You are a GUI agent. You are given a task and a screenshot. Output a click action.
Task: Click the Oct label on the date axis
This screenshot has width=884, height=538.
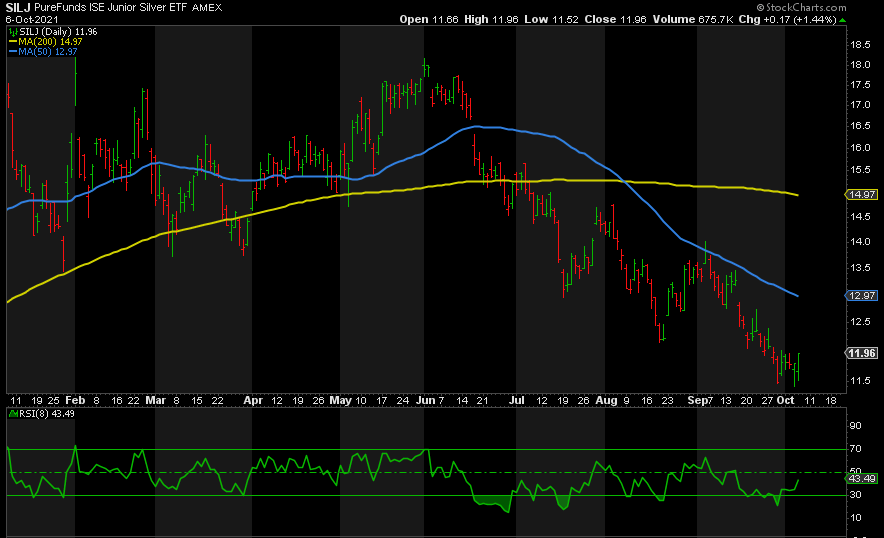tap(785, 400)
